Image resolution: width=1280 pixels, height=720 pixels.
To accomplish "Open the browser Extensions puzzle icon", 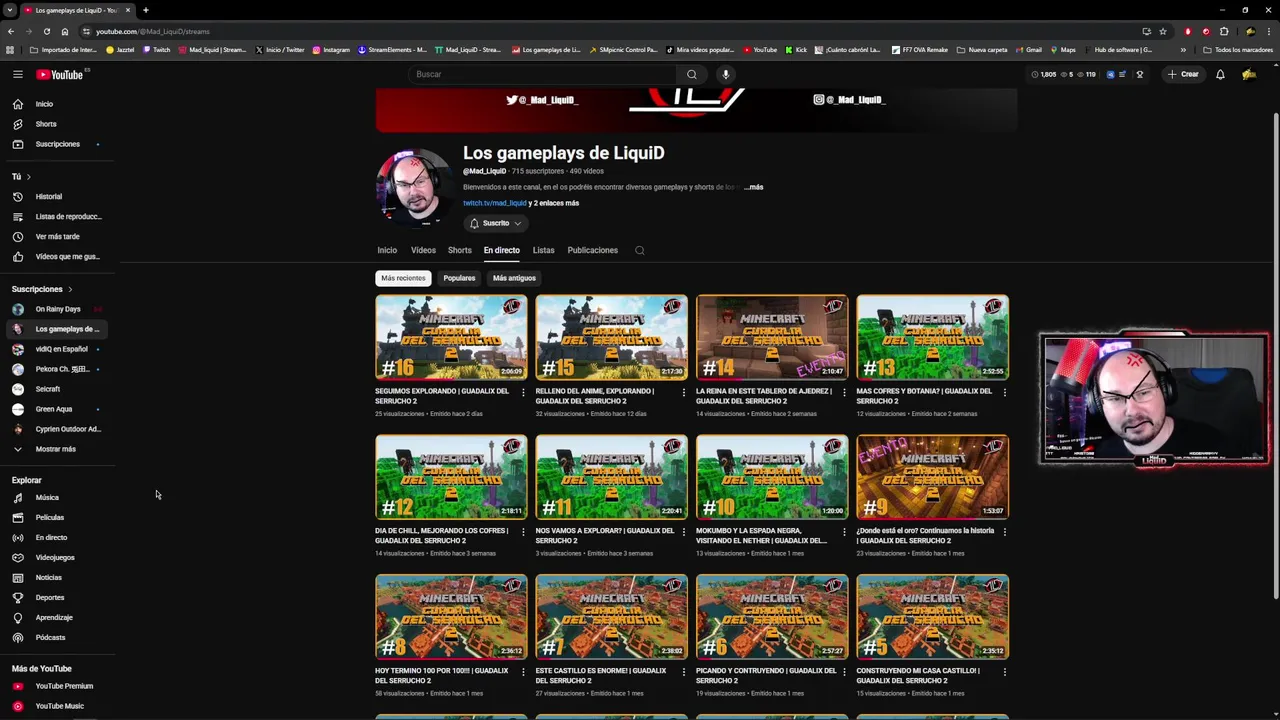I will (x=1224, y=31).
